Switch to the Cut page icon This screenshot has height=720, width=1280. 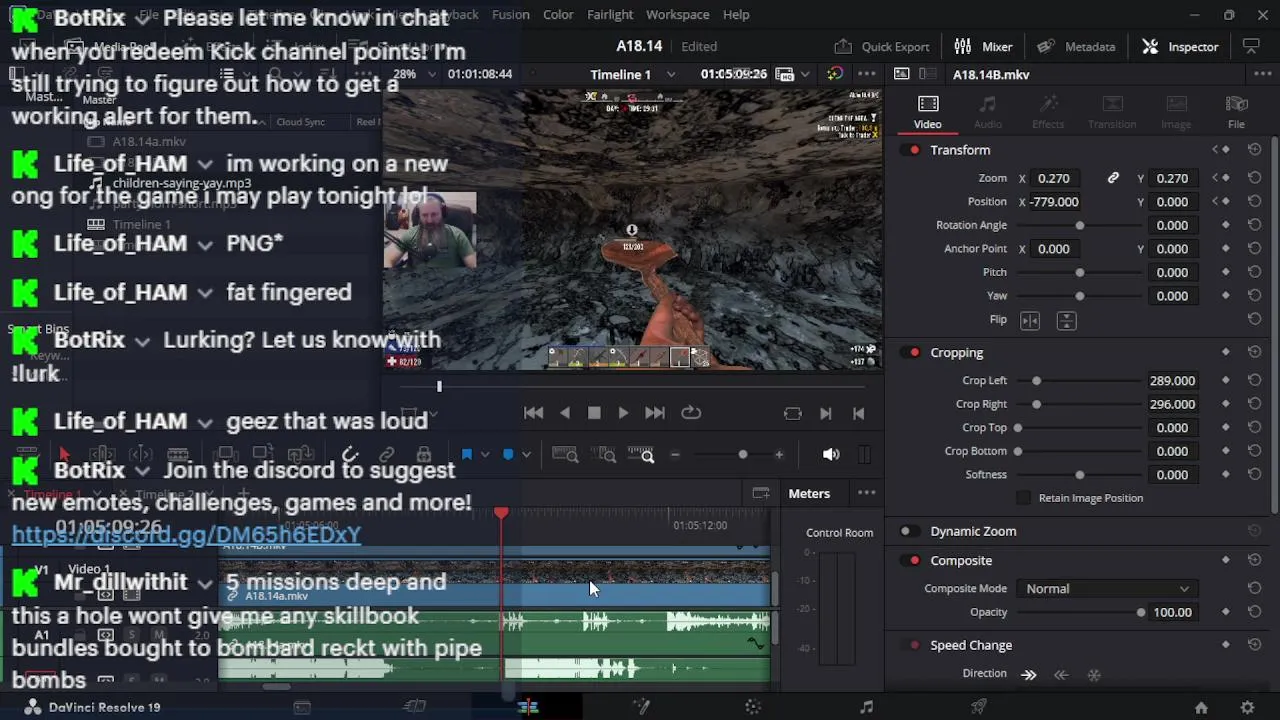(414, 707)
